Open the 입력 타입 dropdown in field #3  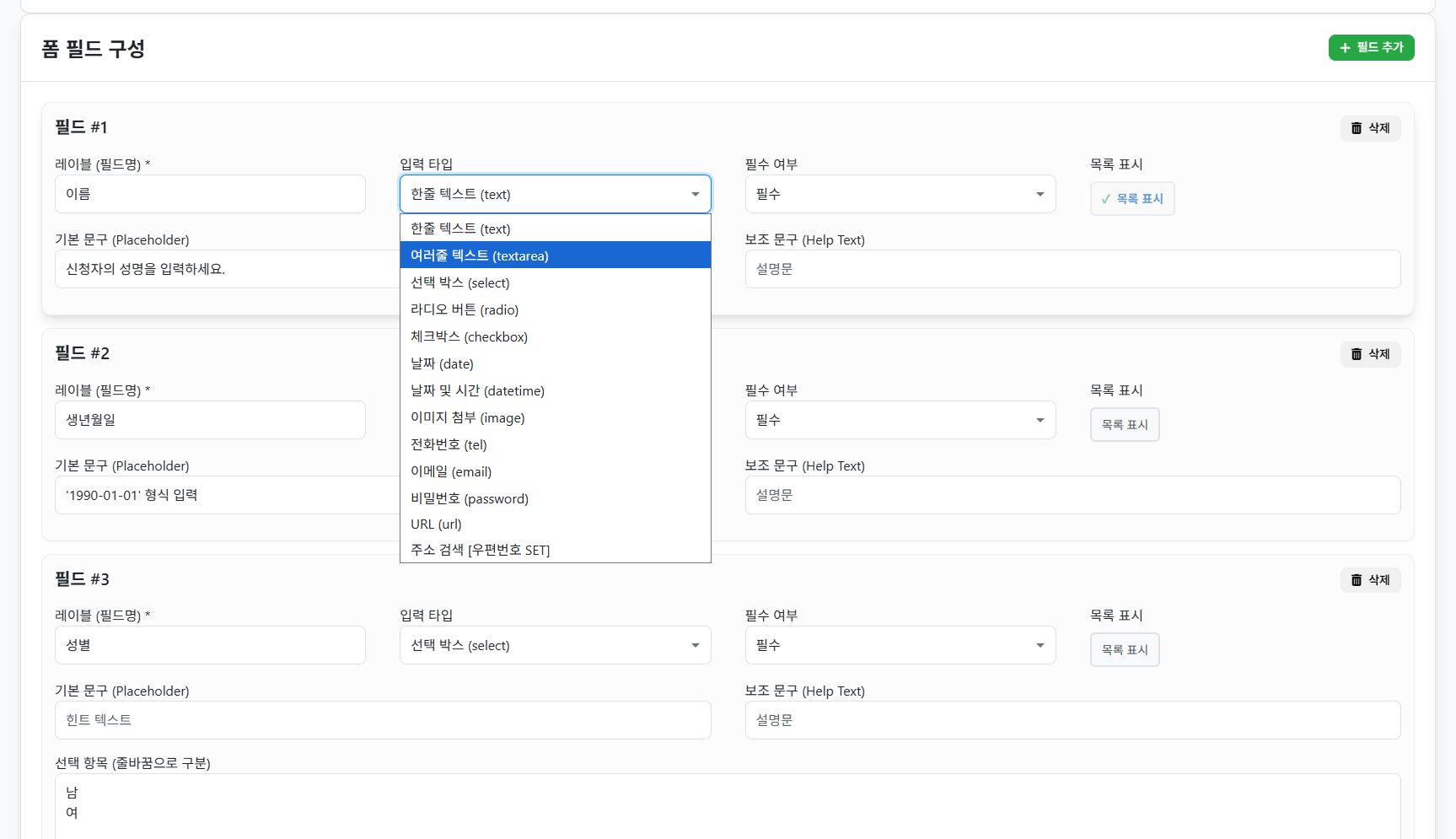point(556,645)
